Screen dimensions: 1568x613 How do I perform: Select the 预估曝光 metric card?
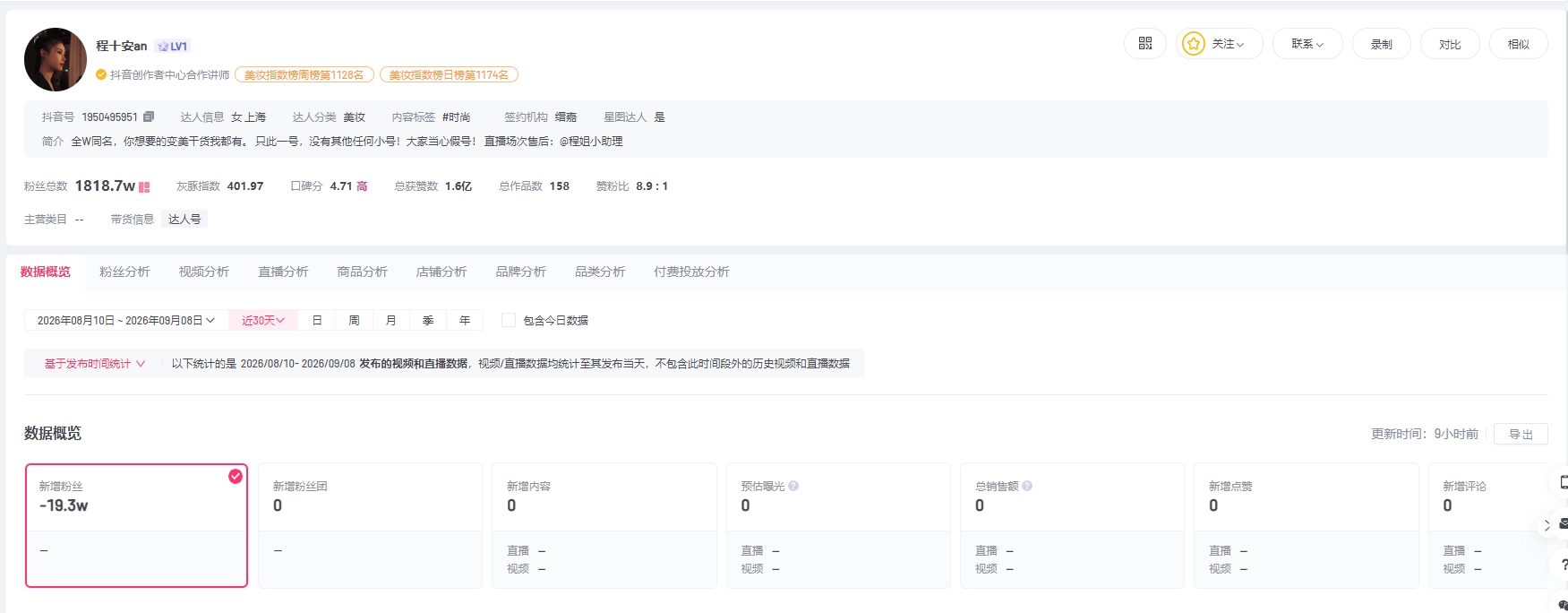[x=838, y=525]
